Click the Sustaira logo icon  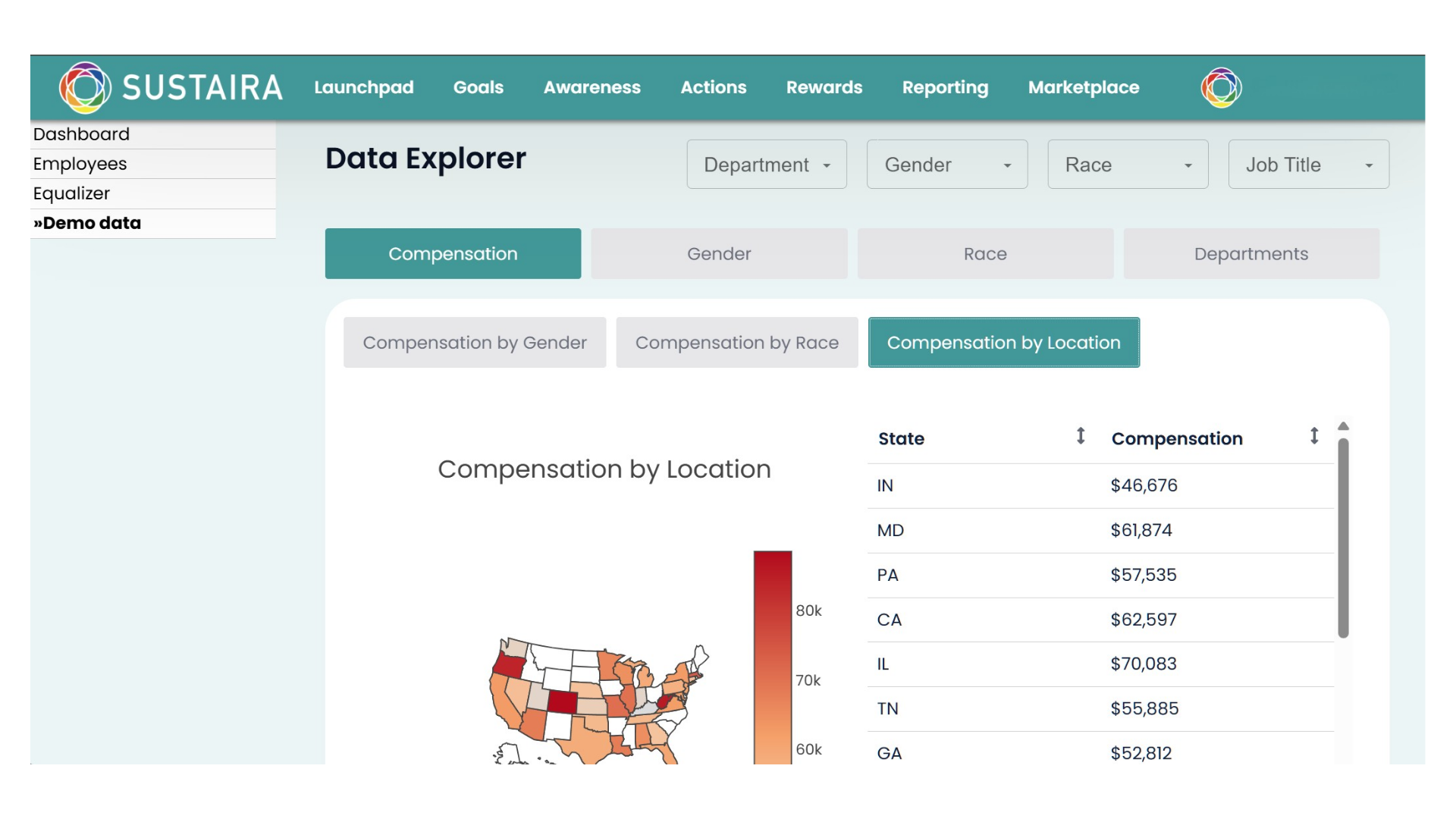click(85, 87)
